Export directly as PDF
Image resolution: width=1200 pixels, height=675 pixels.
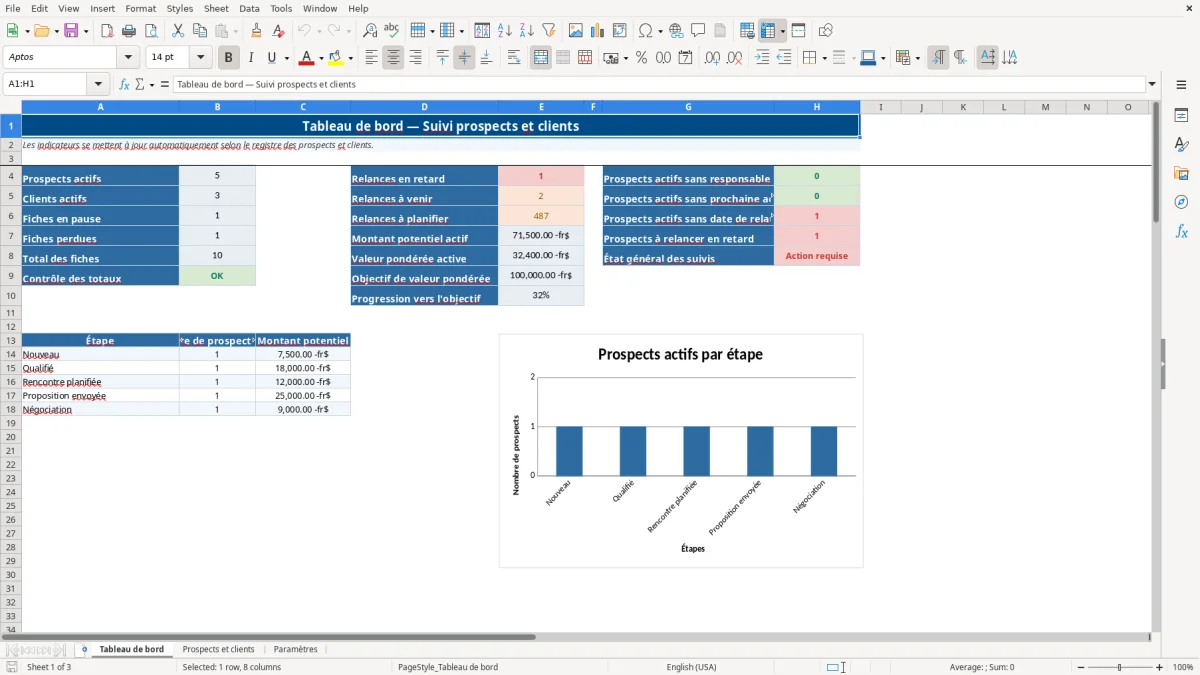click(x=107, y=31)
